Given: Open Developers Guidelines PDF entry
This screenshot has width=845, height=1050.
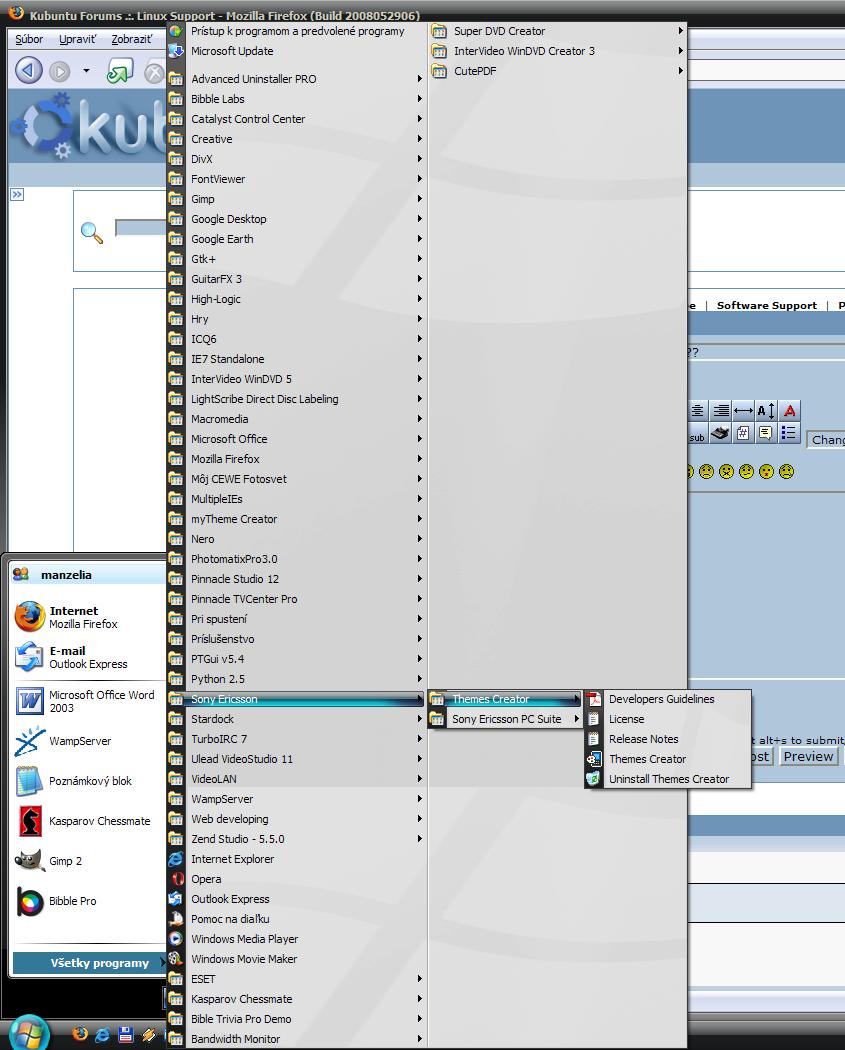Looking at the screenshot, I should 661,699.
